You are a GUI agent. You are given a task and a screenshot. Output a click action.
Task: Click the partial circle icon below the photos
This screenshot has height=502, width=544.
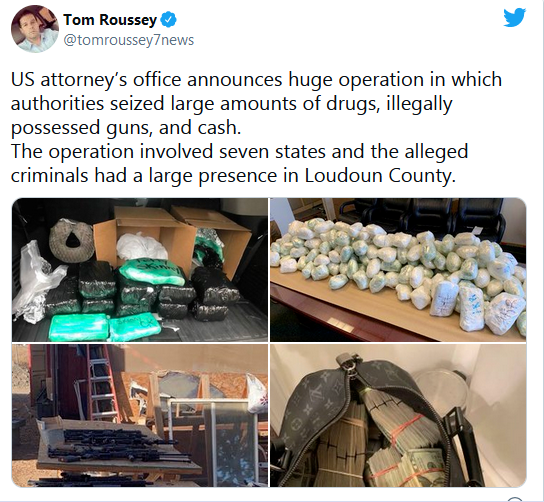(515, 500)
